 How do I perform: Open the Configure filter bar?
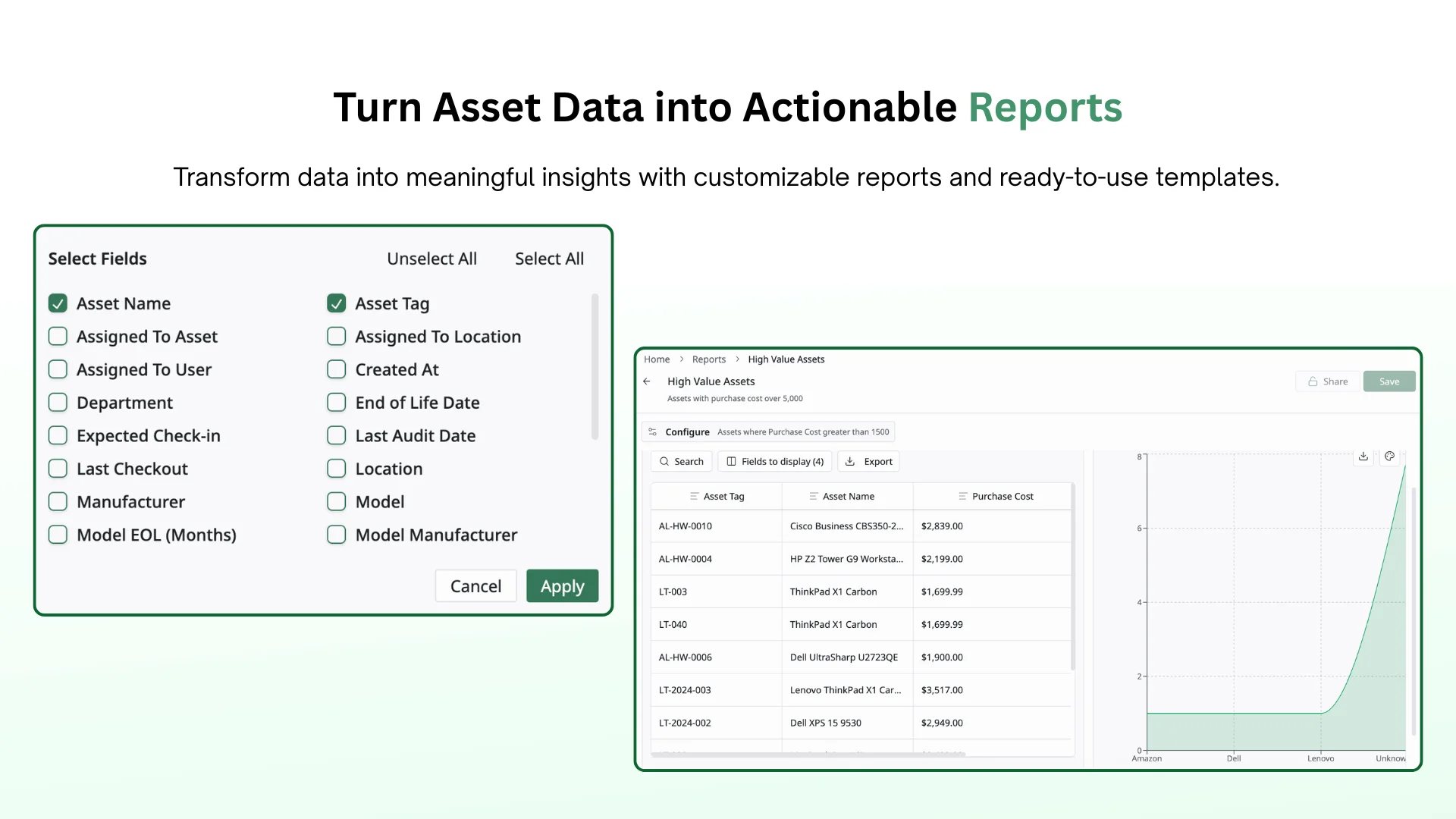[768, 432]
